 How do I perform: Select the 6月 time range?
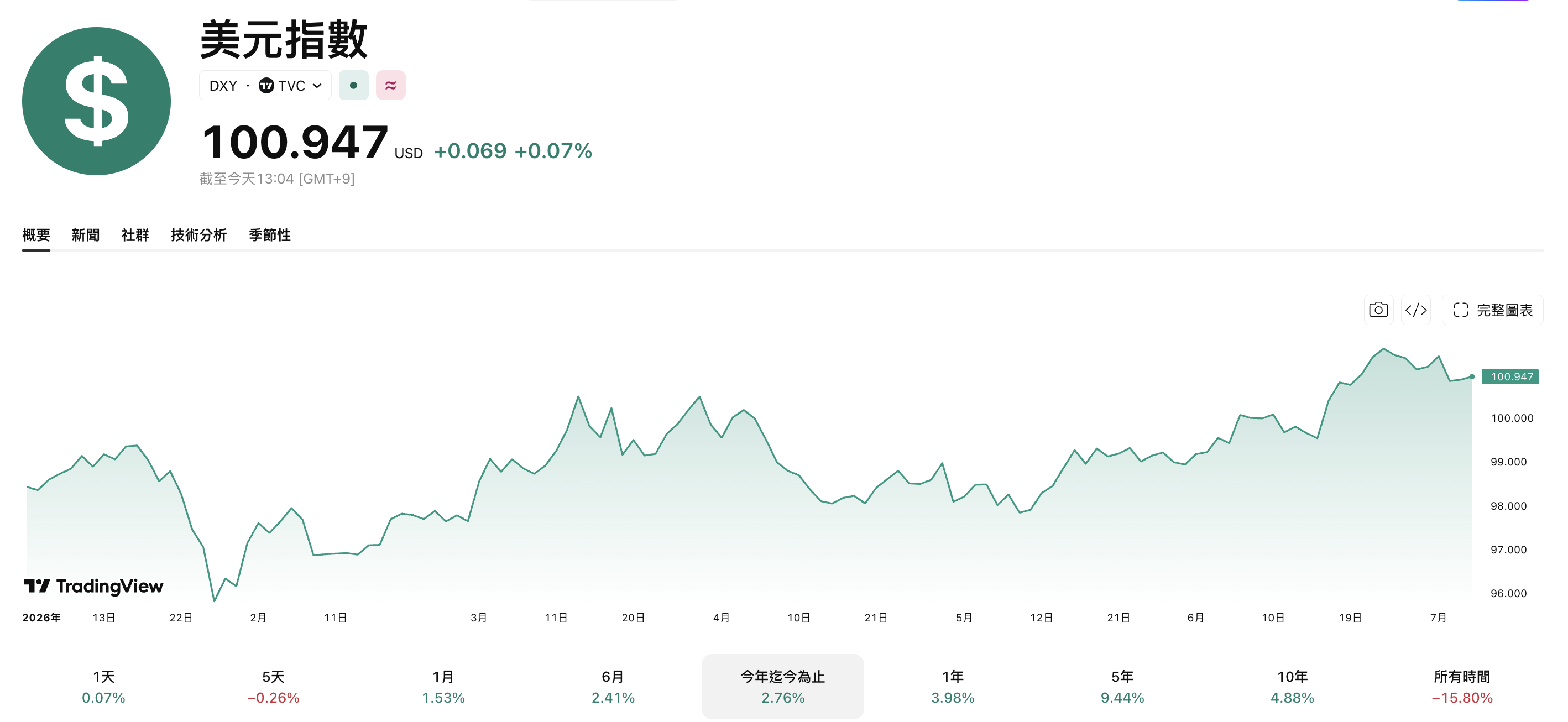click(x=613, y=687)
